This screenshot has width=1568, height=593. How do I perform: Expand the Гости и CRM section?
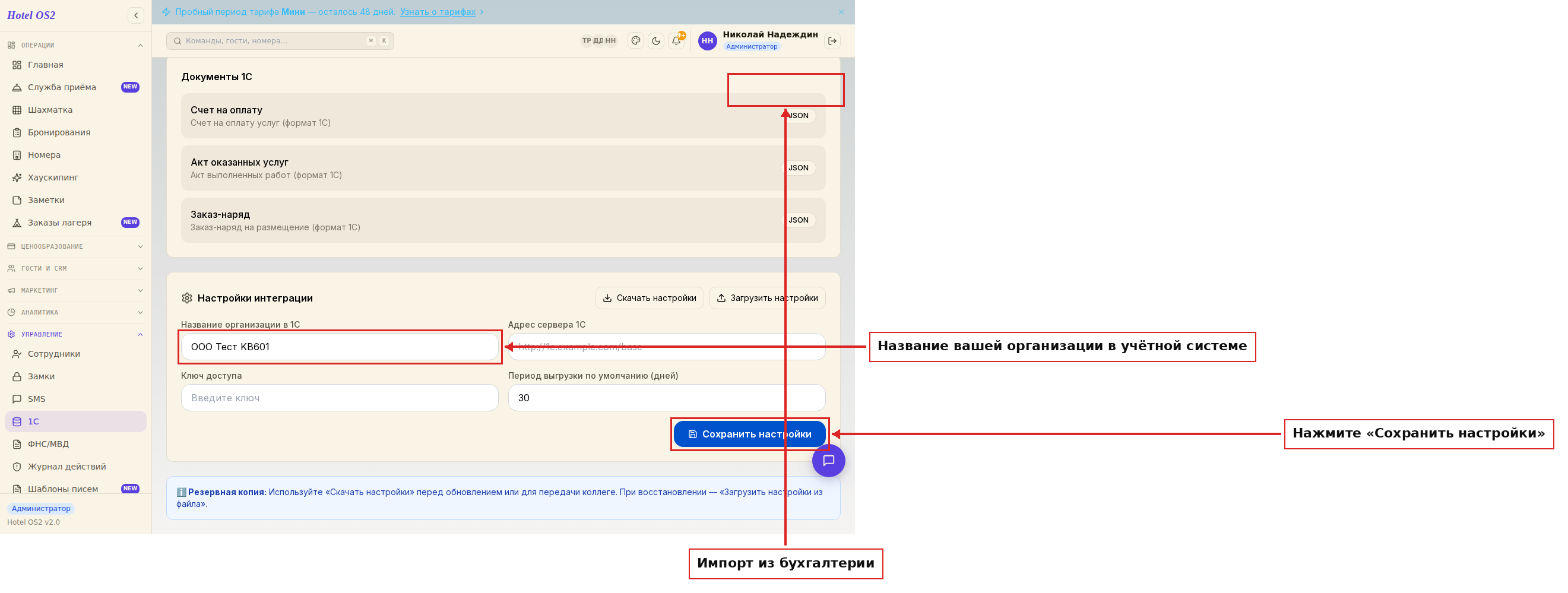(75, 268)
